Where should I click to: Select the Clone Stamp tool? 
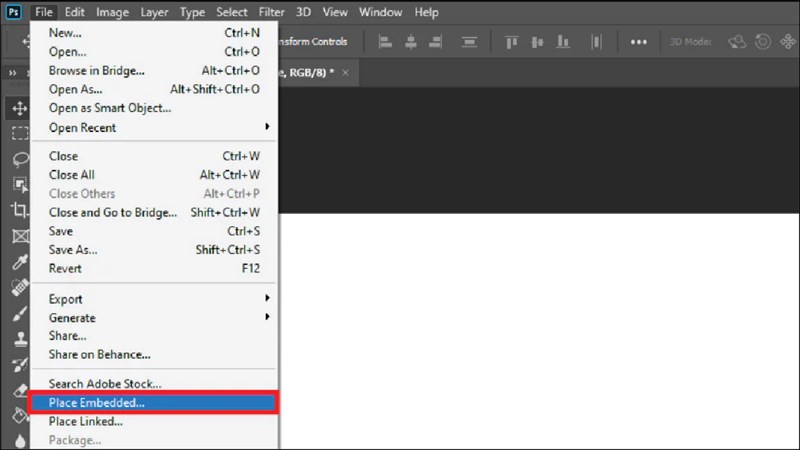[20, 339]
